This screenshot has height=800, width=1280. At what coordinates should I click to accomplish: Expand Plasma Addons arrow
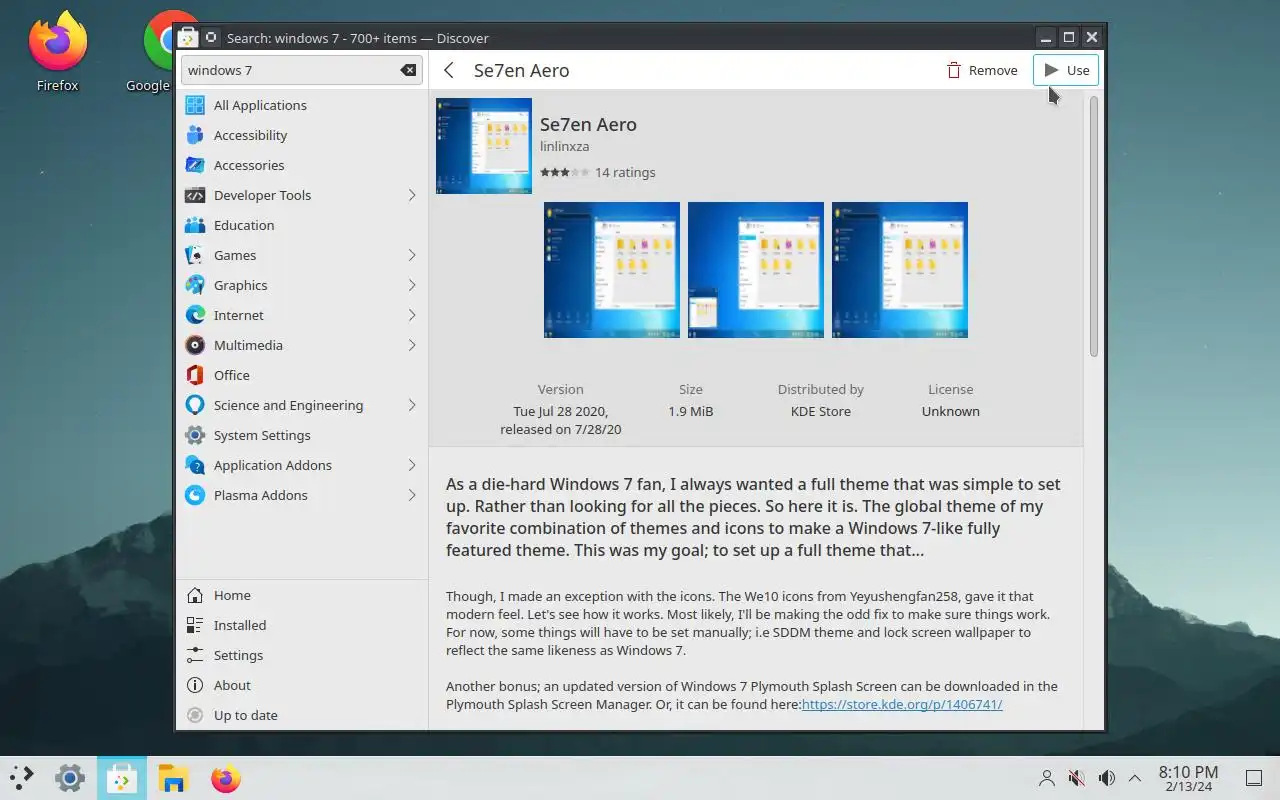tap(411, 495)
